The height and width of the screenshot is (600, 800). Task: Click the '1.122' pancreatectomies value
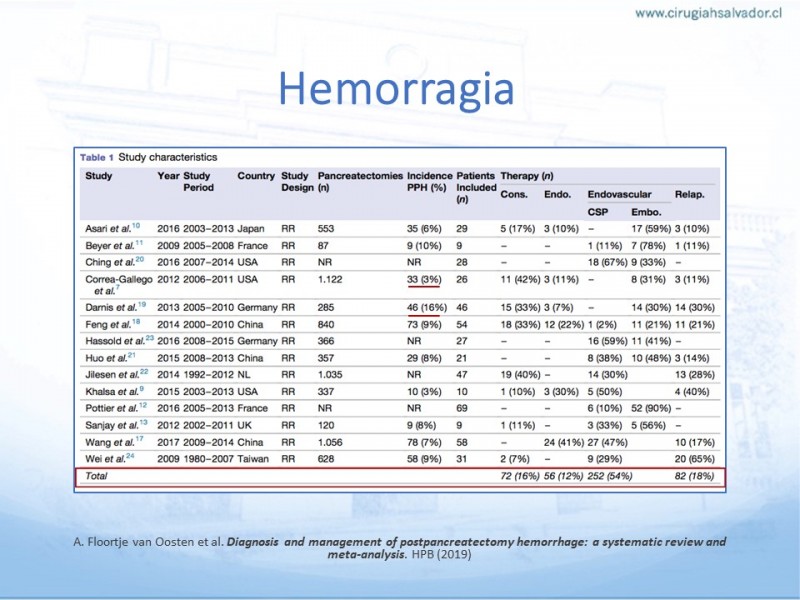tap(330, 279)
